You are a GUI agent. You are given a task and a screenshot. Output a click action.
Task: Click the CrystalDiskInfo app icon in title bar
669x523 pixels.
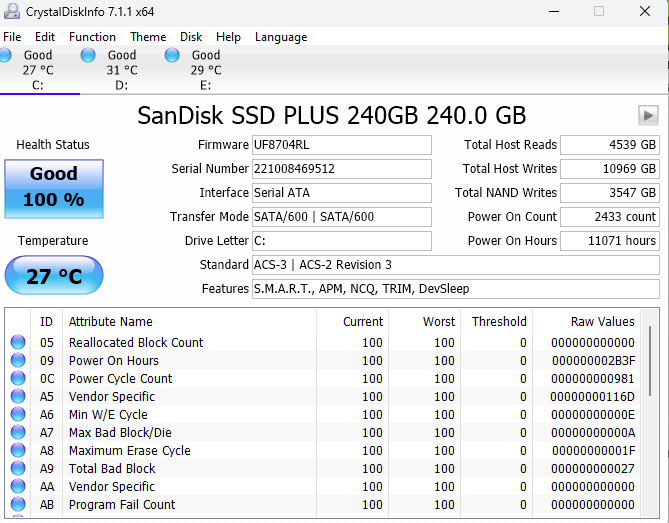coord(11,11)
